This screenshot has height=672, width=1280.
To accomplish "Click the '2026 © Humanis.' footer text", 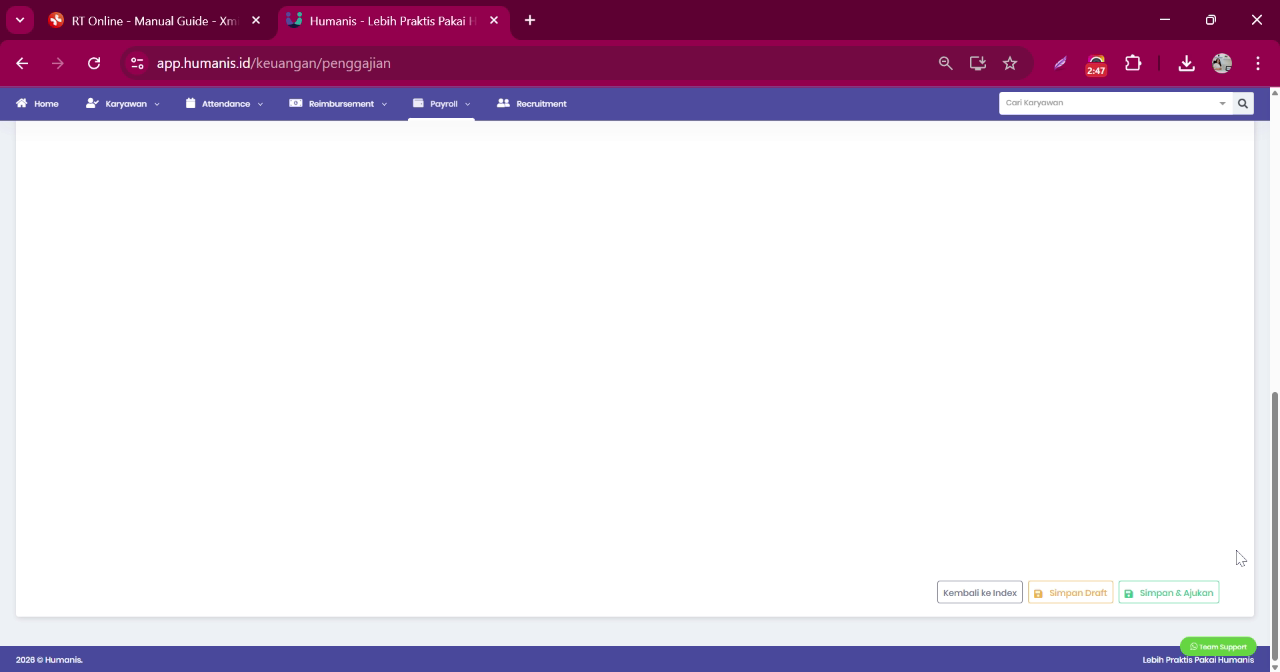I will [49, 660].
